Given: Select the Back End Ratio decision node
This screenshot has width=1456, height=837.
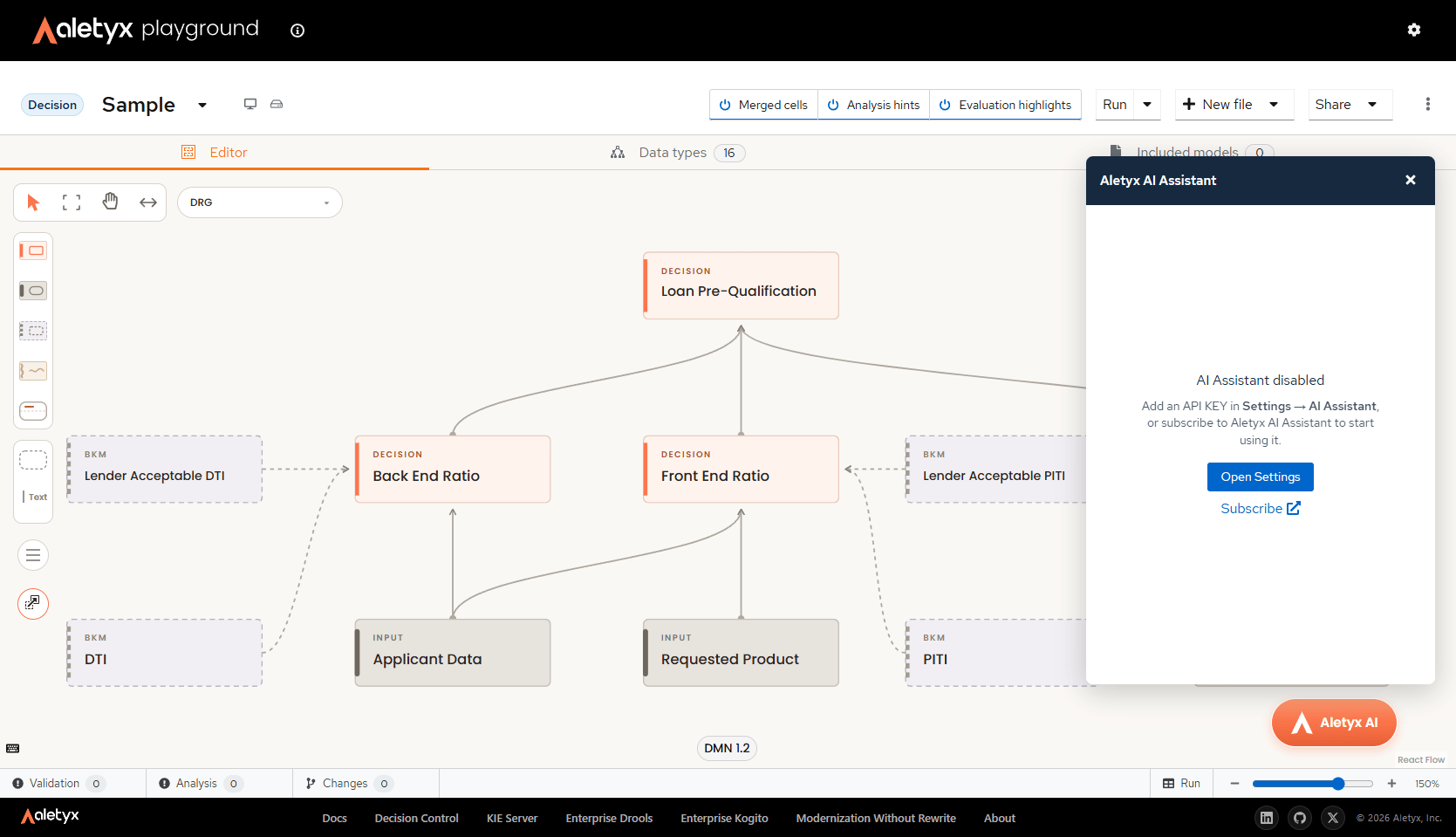Looking at the screenshot, I should 453,469.
